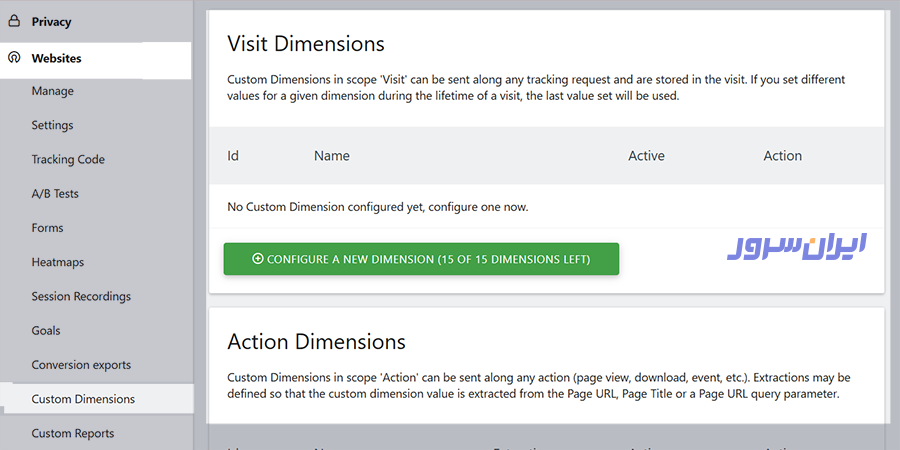Click the Visit Dimensions heading
This screenshot has width=900, height=450.
(306, 44)
